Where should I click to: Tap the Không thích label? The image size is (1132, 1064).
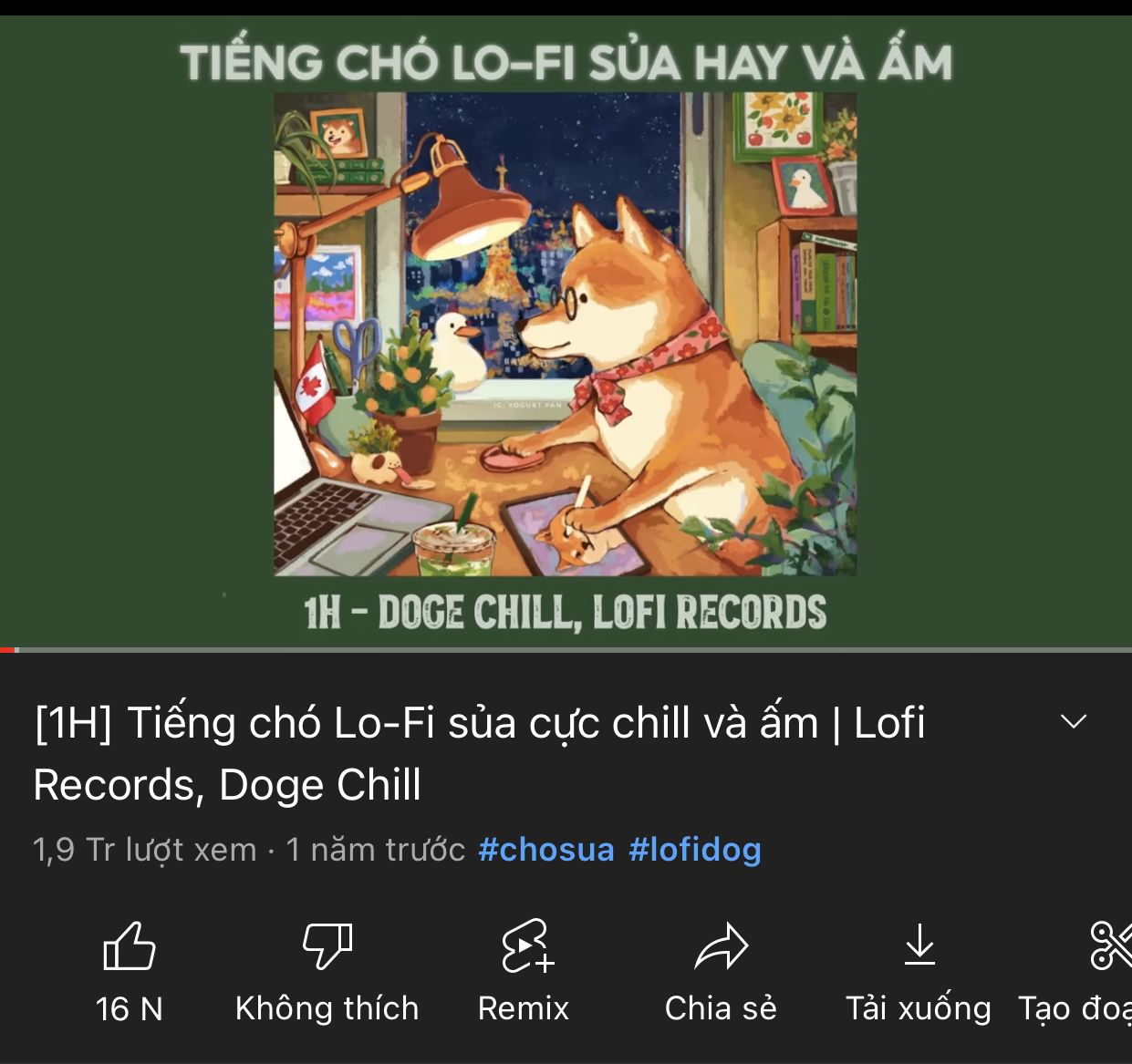pyautogui.click(x=327, y=1008)
